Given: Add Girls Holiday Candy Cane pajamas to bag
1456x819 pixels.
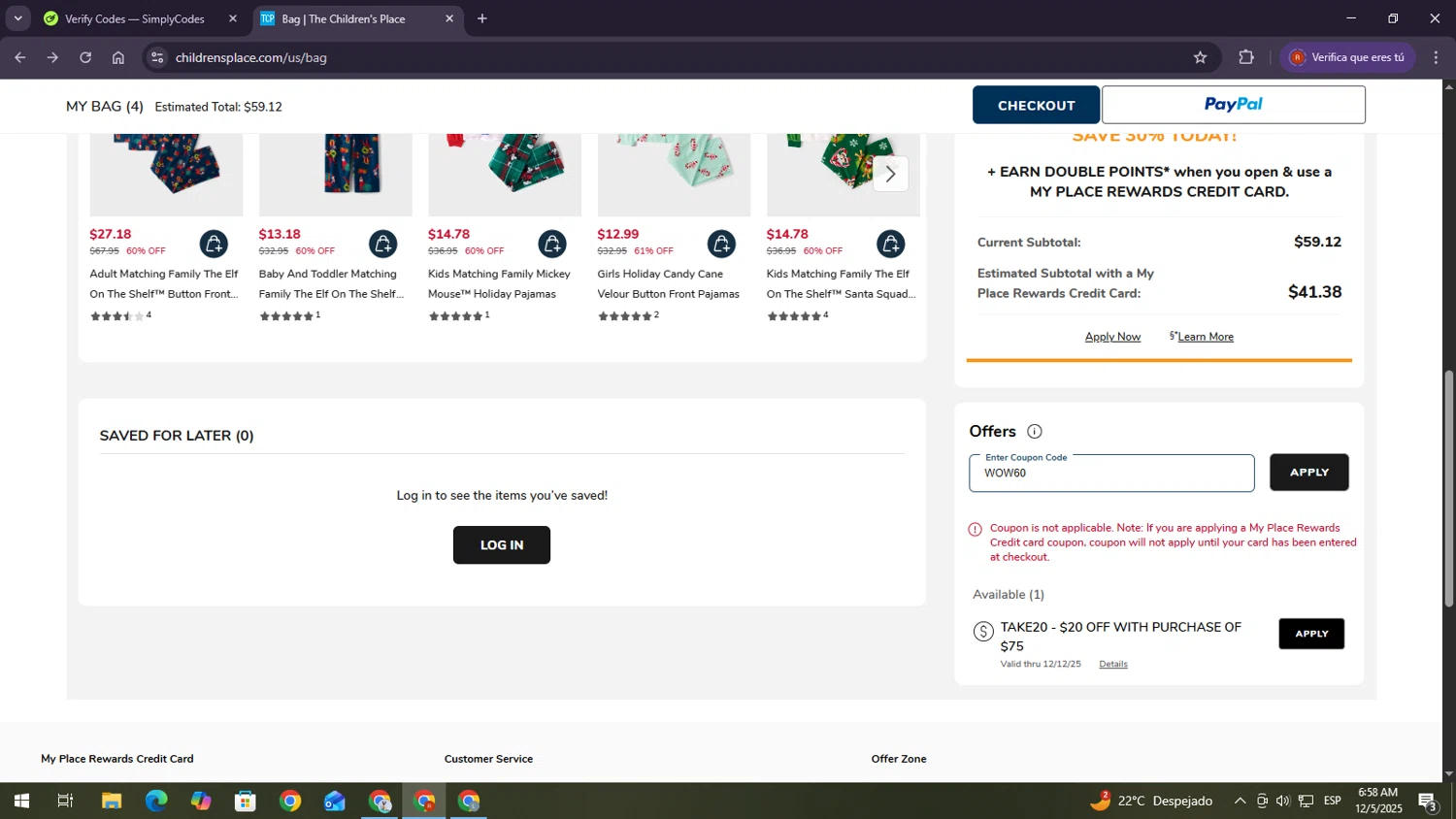Looking at the screenshot, I should [x=721, y=244].
